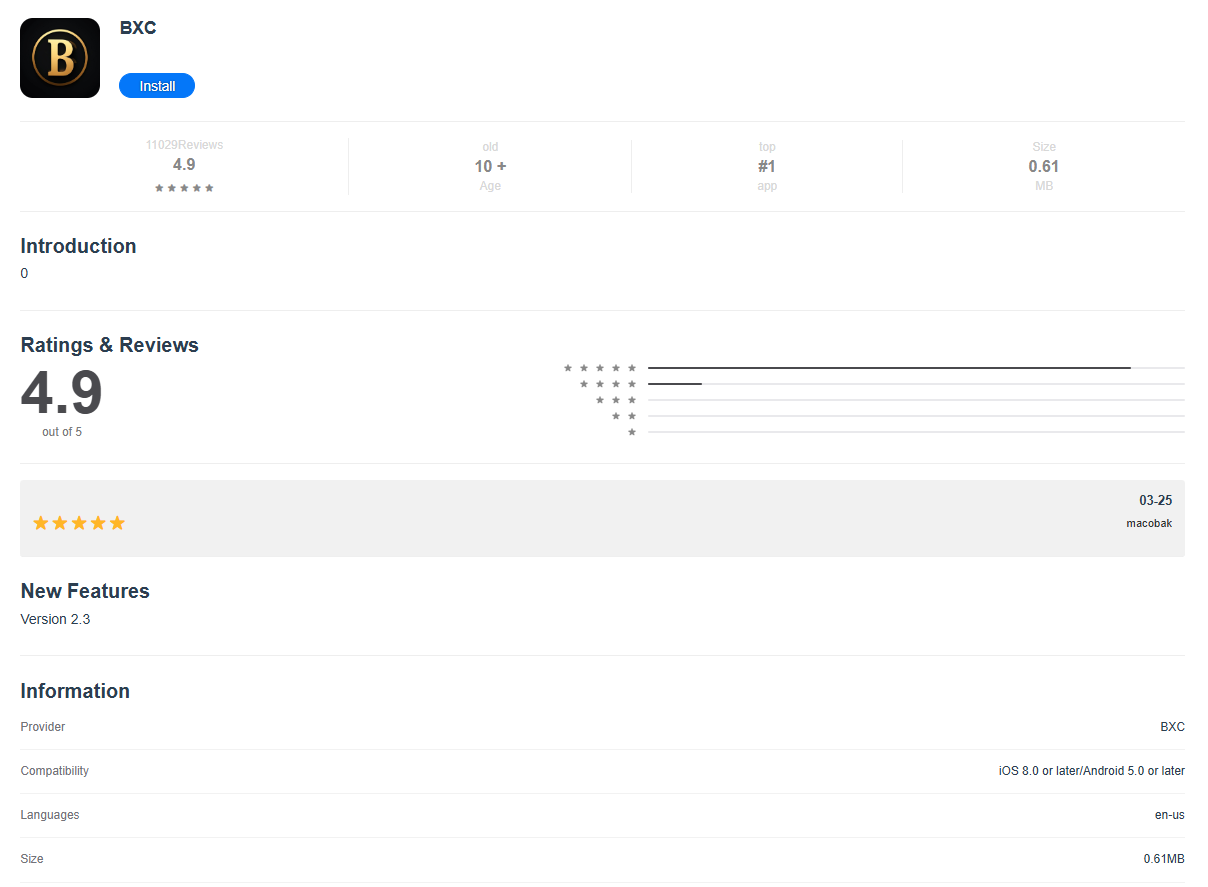
Task: Click the five-star rating distribution bar
Action: pyautogui.click(x=916, y=368)
